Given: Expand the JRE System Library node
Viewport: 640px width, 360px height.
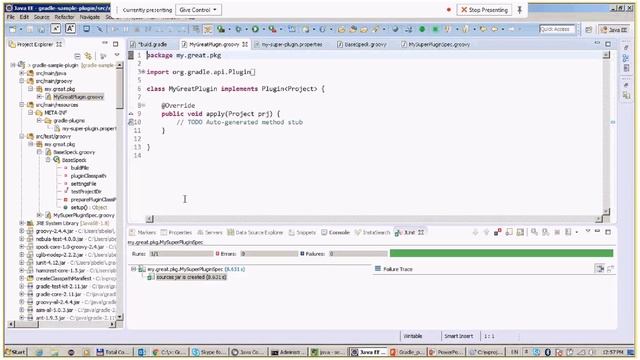Looking at the screenshot, I should coord(22,223).
